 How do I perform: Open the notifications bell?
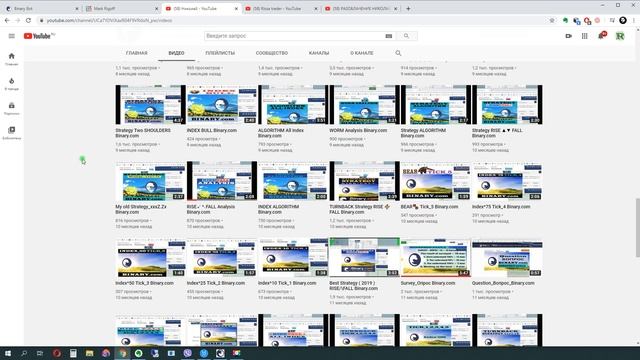[601, 36]
